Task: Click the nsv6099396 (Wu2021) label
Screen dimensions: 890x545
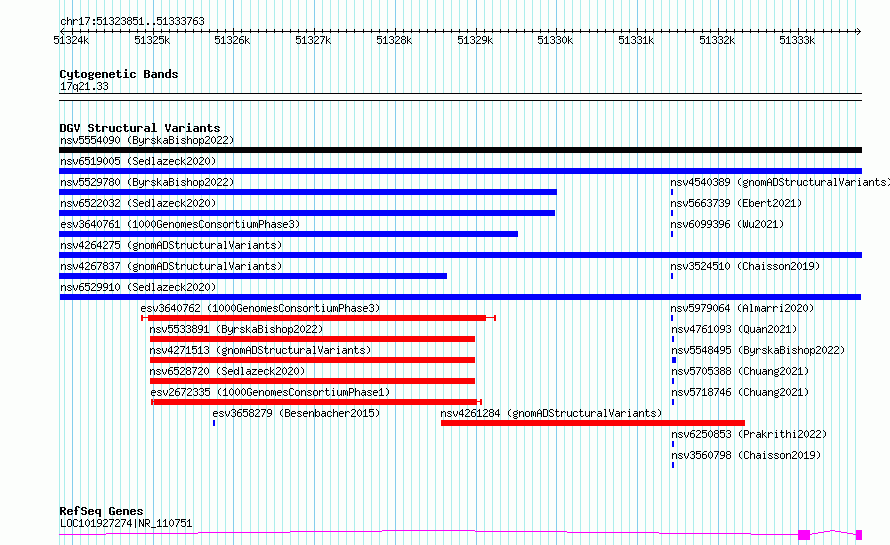Action: (x=727, y=224)
